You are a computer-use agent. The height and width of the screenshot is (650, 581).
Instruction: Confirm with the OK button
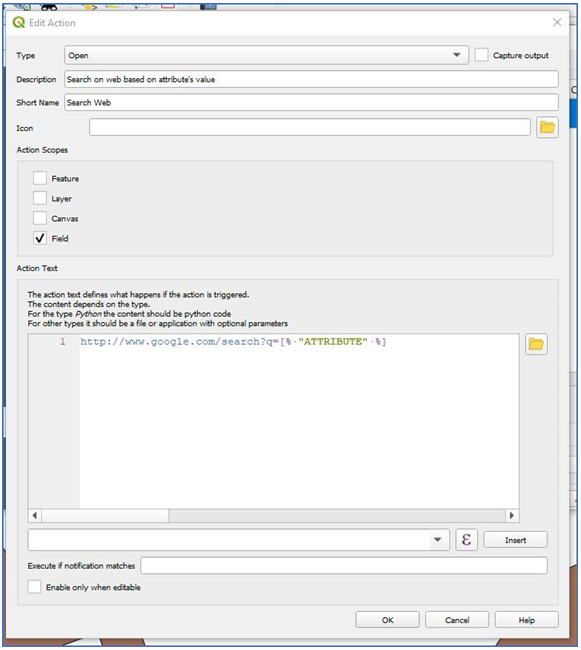coord(387,620)
